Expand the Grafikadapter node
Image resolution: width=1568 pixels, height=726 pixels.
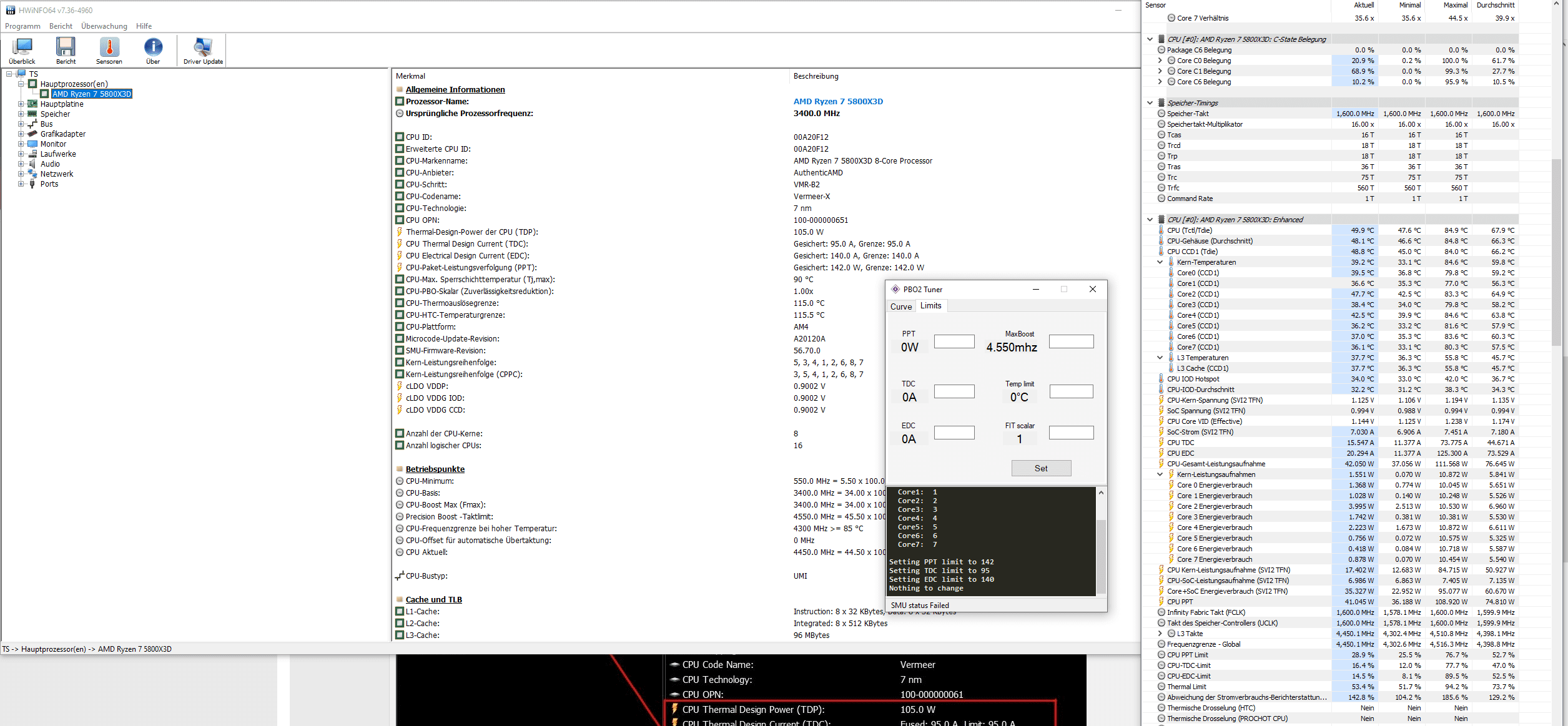pyautogui.click(x=21, y=134)
